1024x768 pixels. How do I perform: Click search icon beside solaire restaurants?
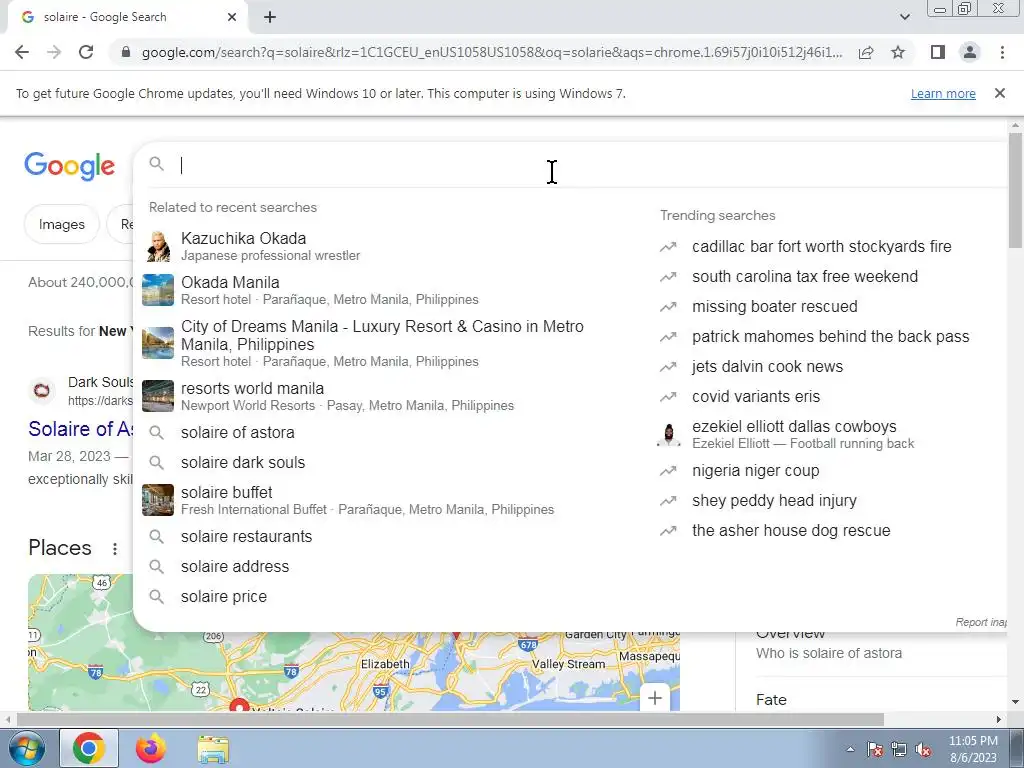point(156,536)
